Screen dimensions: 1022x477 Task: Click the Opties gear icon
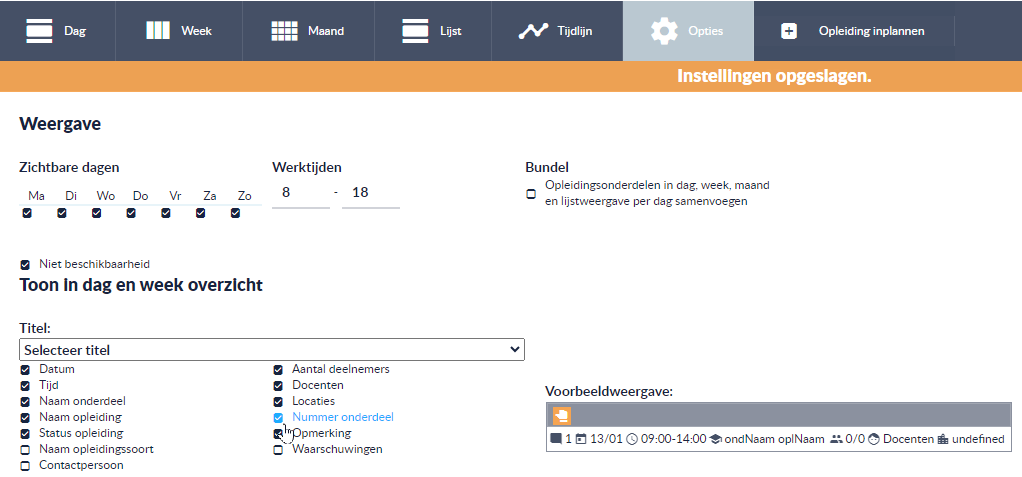coord(664,31)
